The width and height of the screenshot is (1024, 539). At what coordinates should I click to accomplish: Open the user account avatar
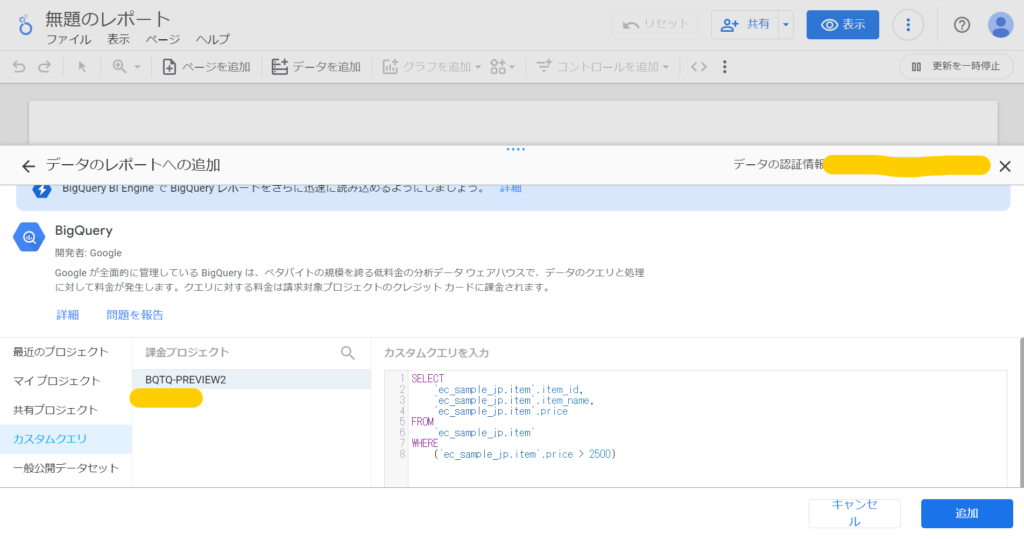click(1000, 25)
